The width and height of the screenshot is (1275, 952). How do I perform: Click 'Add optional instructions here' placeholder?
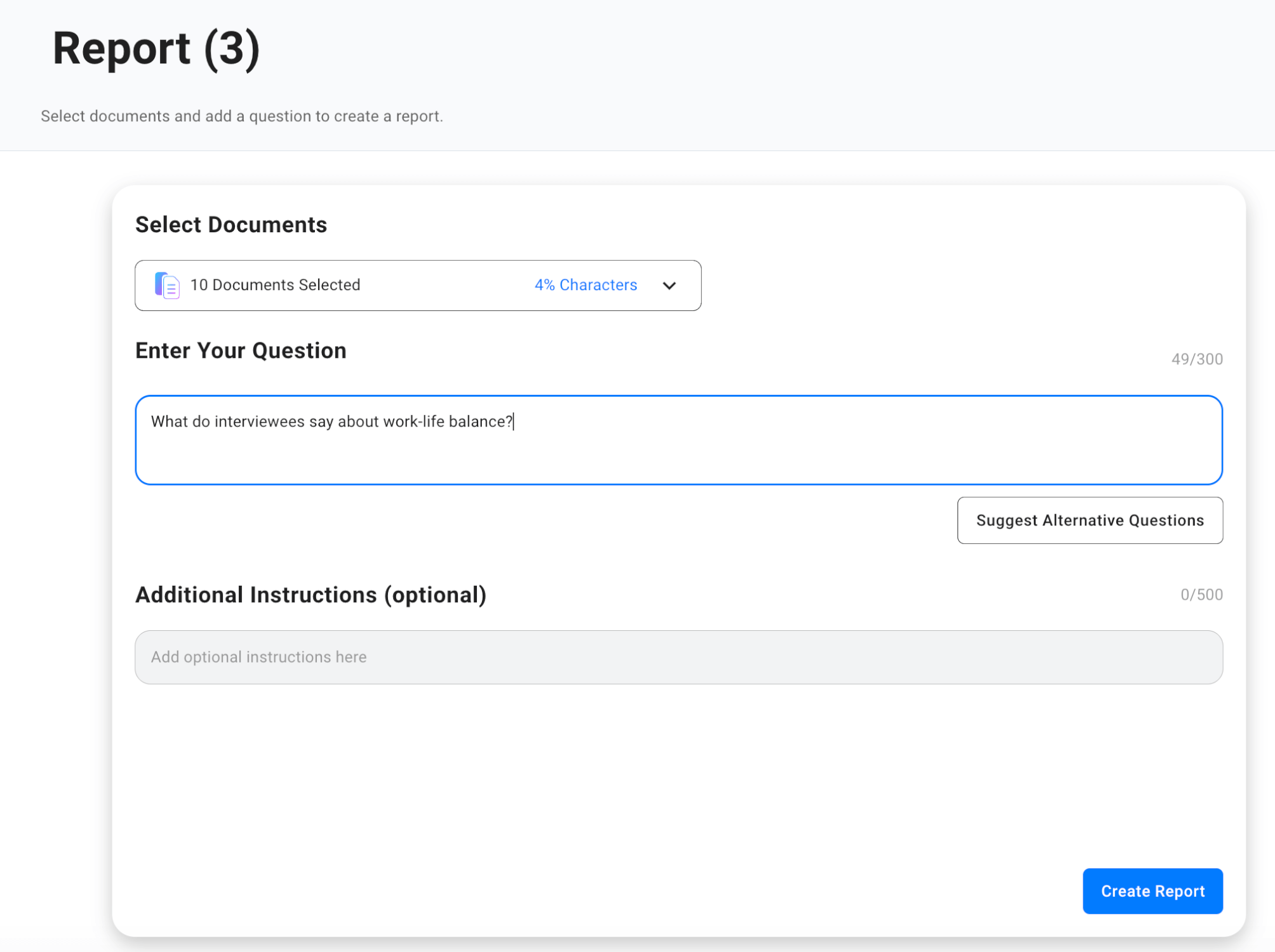click(x=258, y=657)
